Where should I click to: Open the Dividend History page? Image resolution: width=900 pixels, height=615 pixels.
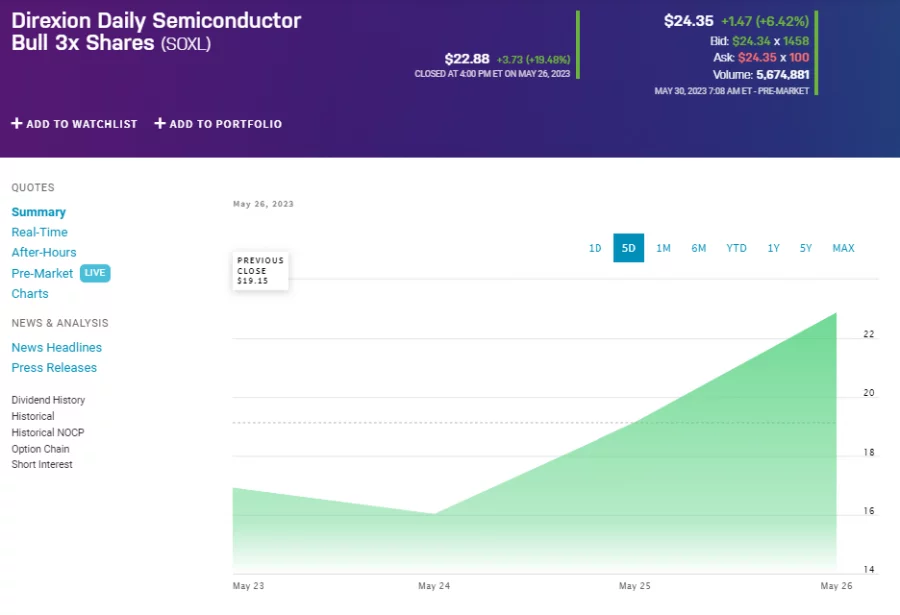(x=47, y=399)
